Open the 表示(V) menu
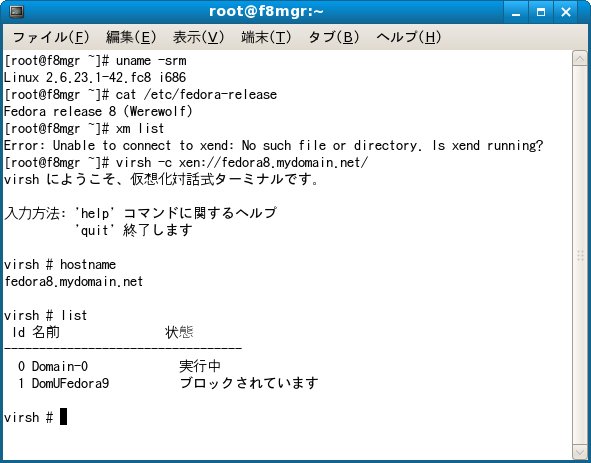Viewport: 591px width, 463px height. (198, 37)
